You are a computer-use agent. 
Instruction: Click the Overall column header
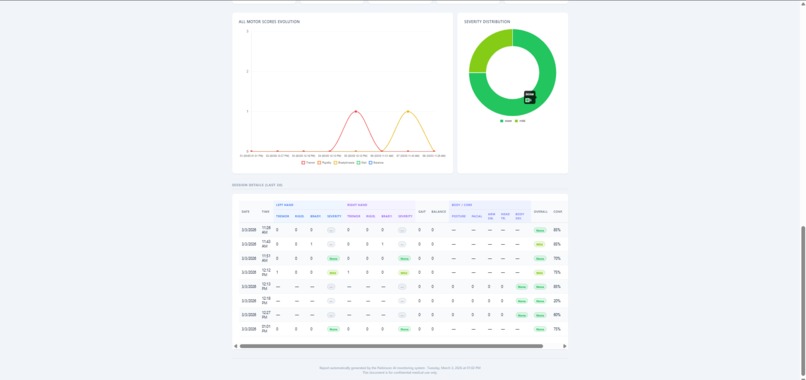tap(540, 211)
